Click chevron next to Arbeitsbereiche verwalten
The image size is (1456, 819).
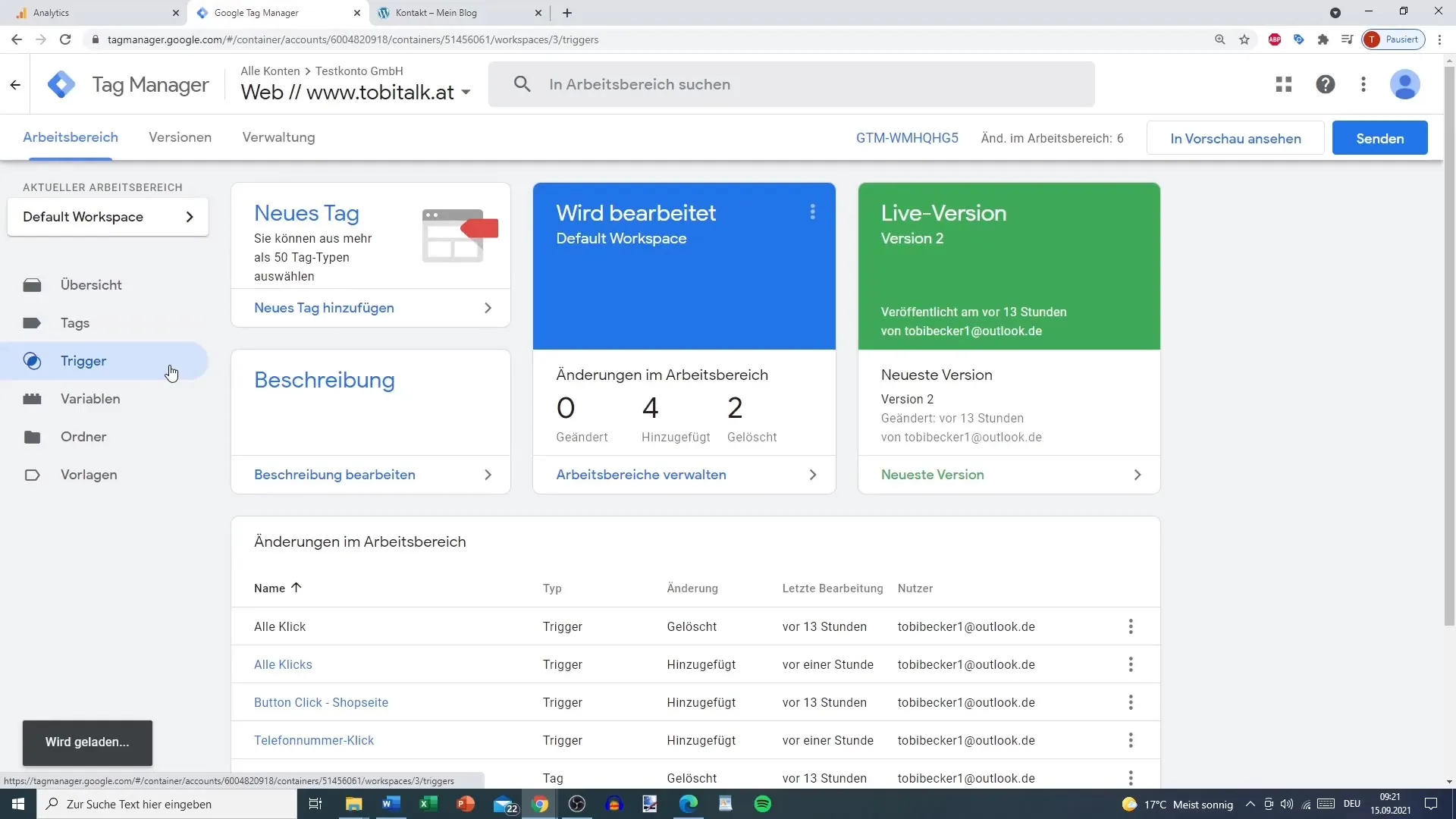coord(813,475)
